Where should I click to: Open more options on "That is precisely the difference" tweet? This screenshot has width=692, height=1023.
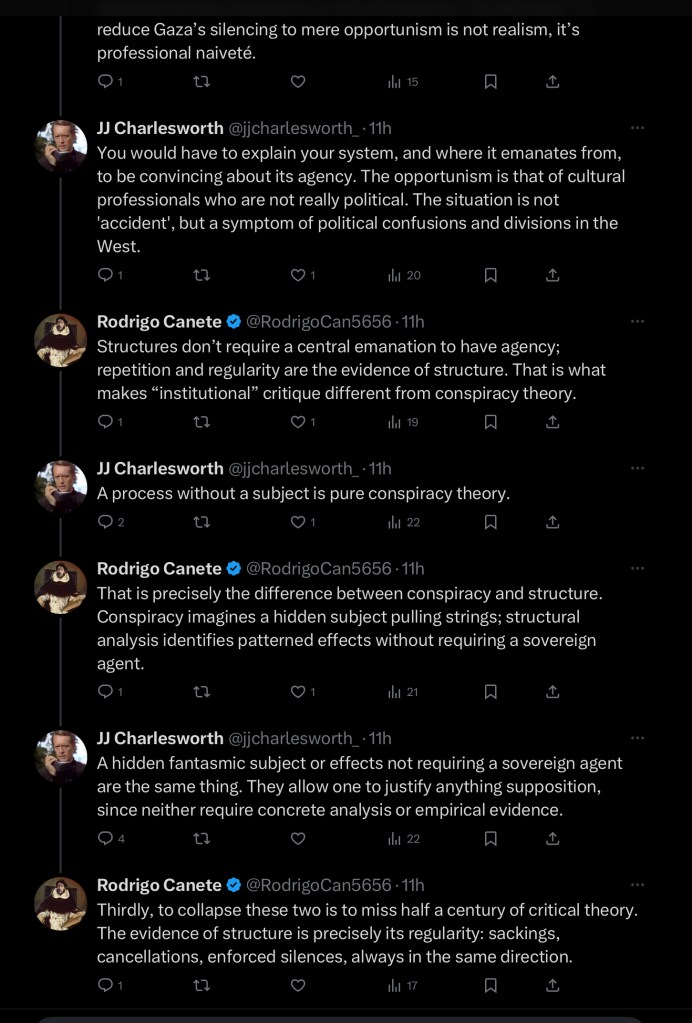tap(637, 568)
